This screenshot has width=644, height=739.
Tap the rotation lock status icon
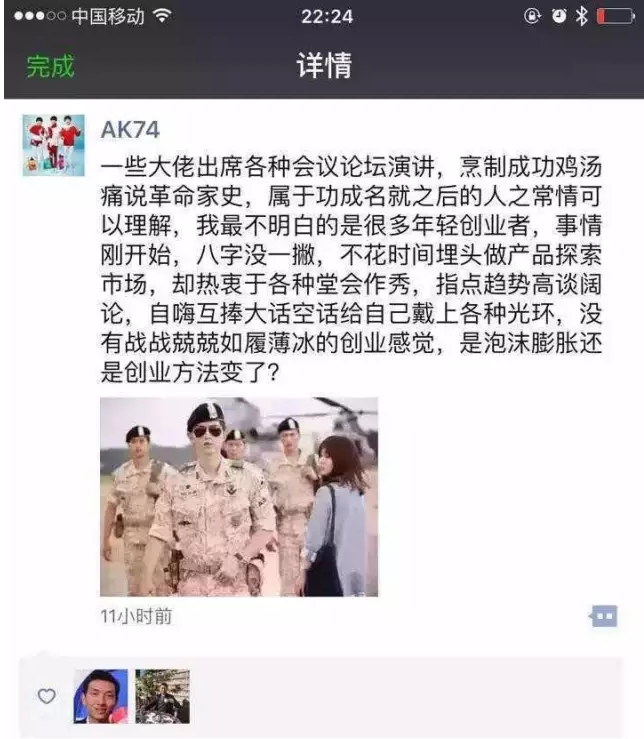[x=532, y=16]
